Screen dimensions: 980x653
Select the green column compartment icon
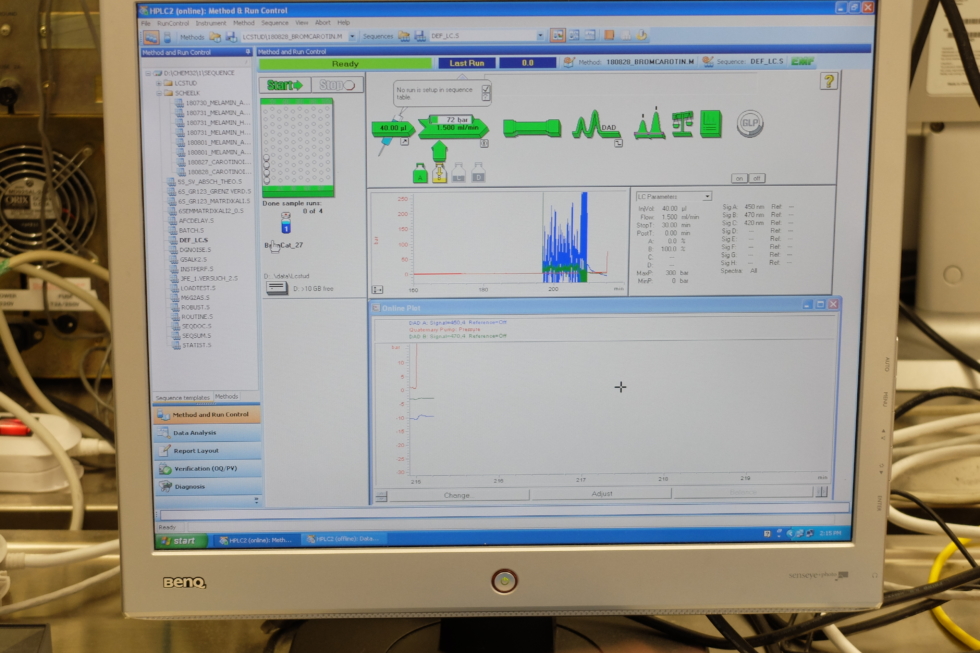(x=532, y=127)
